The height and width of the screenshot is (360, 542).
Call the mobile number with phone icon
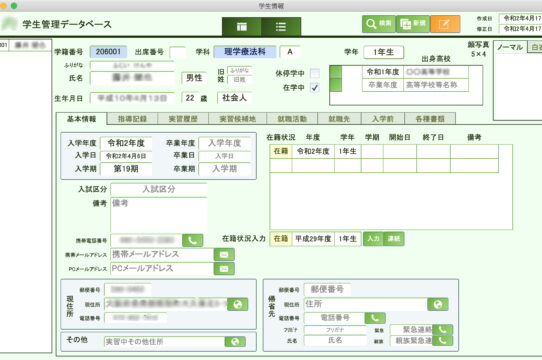pyautogui.click(x=193, y=240)
